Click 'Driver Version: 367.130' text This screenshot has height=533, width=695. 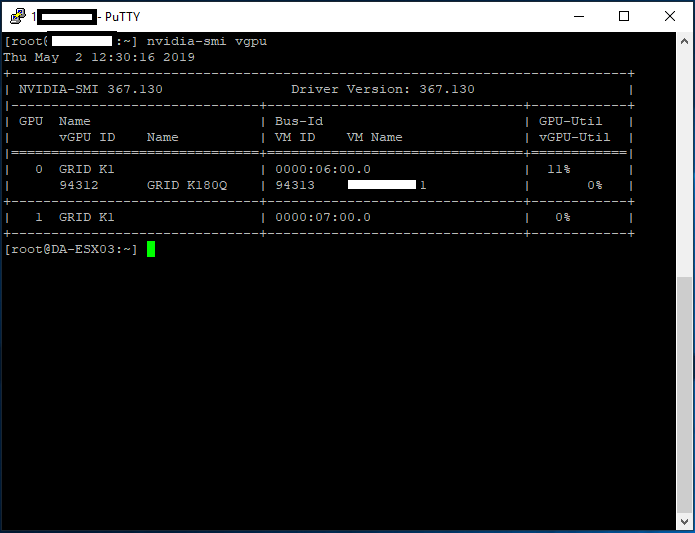(x=383, y=89)
